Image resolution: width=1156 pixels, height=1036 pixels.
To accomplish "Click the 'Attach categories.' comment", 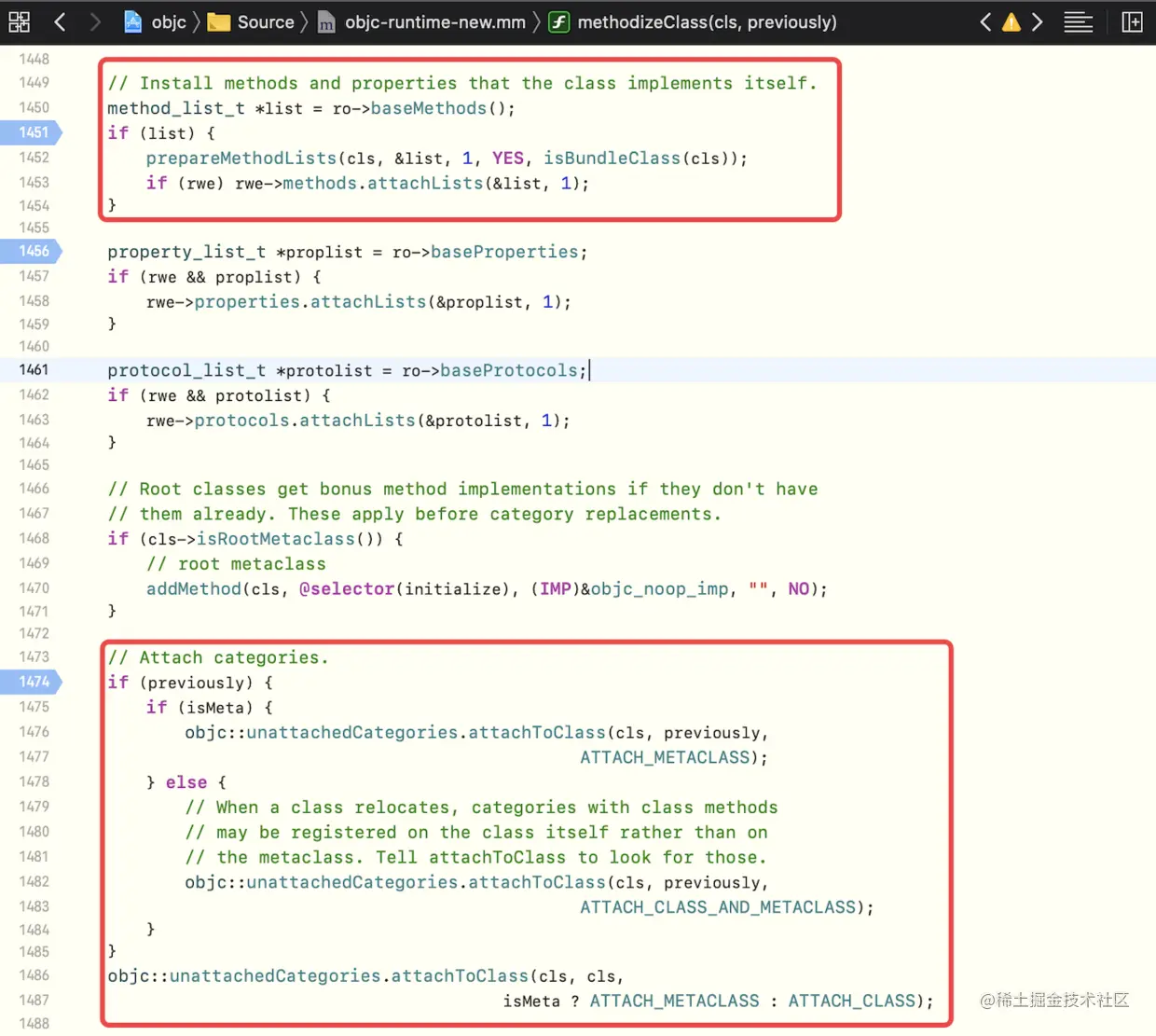I will (x=218, y=657).
